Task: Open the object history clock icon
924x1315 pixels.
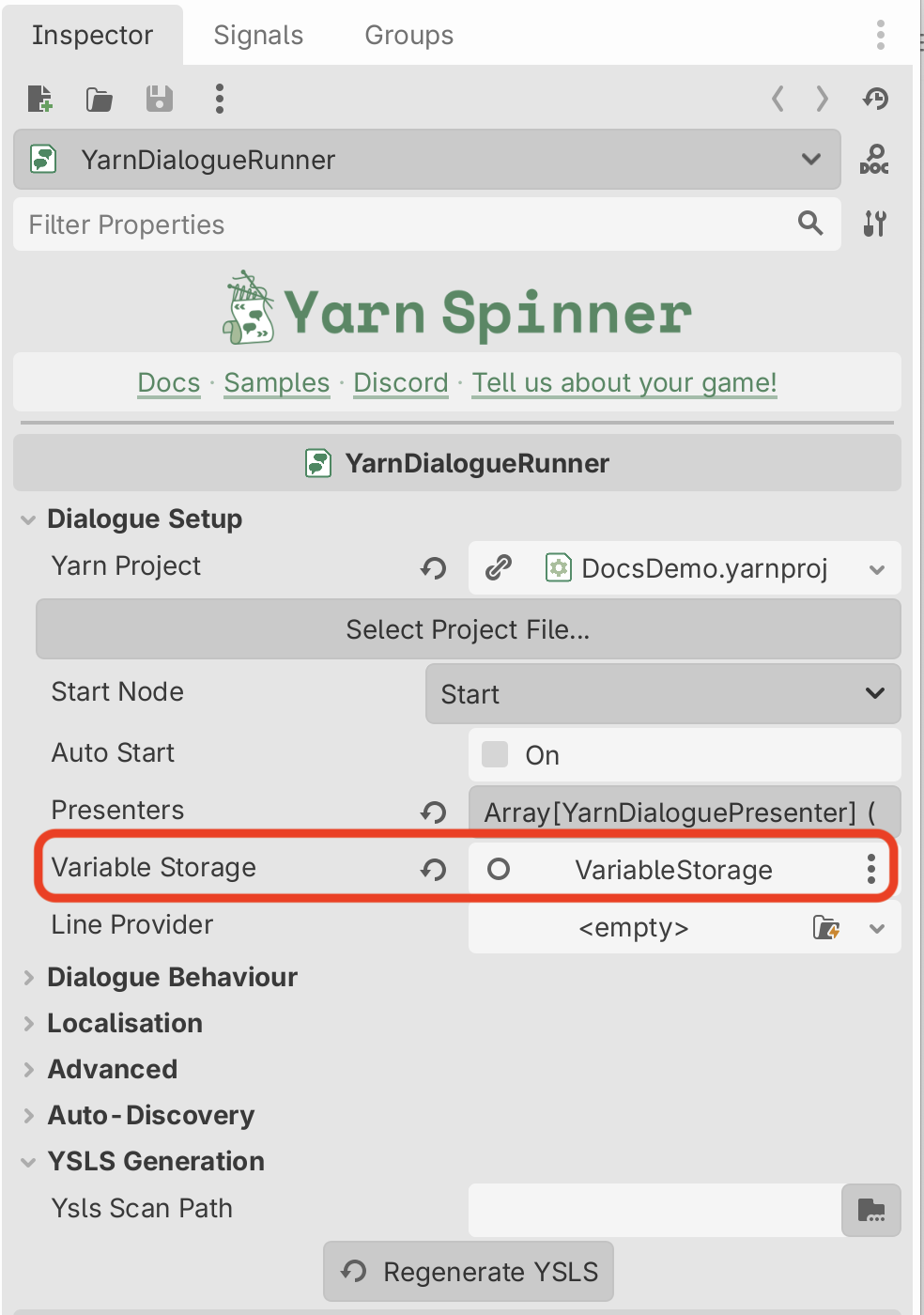Action: (876, 99)
